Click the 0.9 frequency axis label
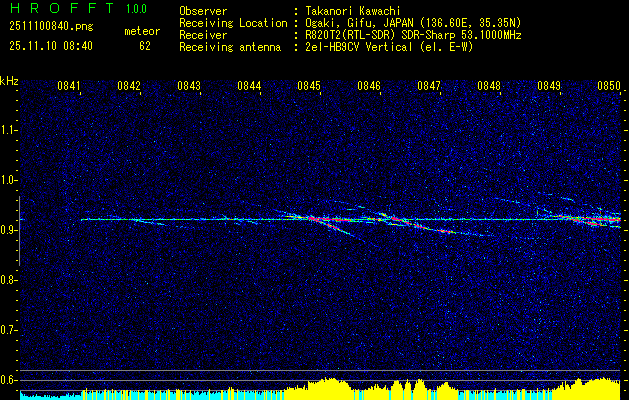Image resolution: width=629 pixels, height=400 pixels. click(x=7, y=230)
